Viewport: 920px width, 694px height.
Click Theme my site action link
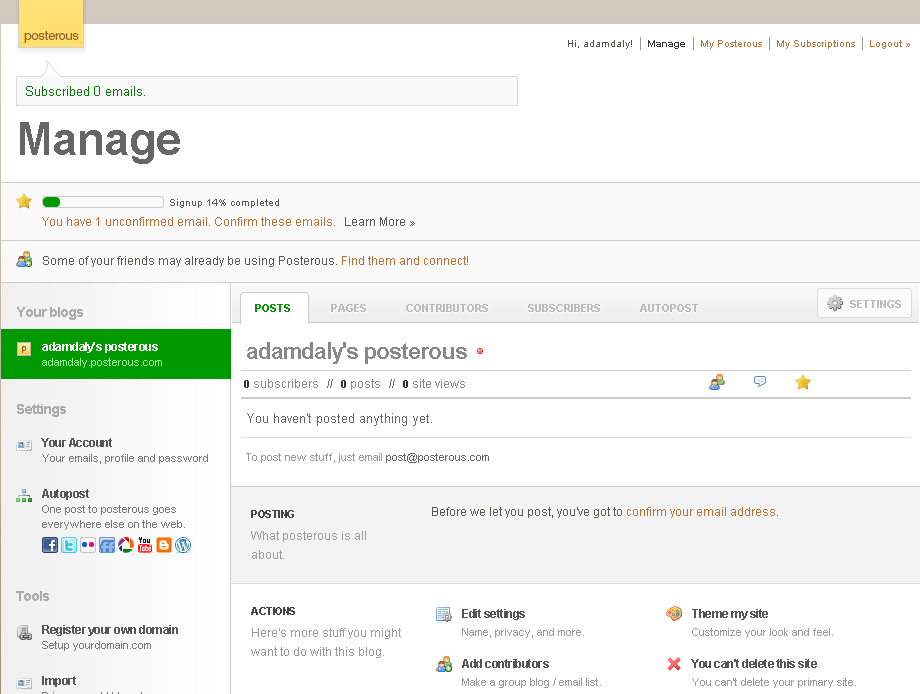729,614
